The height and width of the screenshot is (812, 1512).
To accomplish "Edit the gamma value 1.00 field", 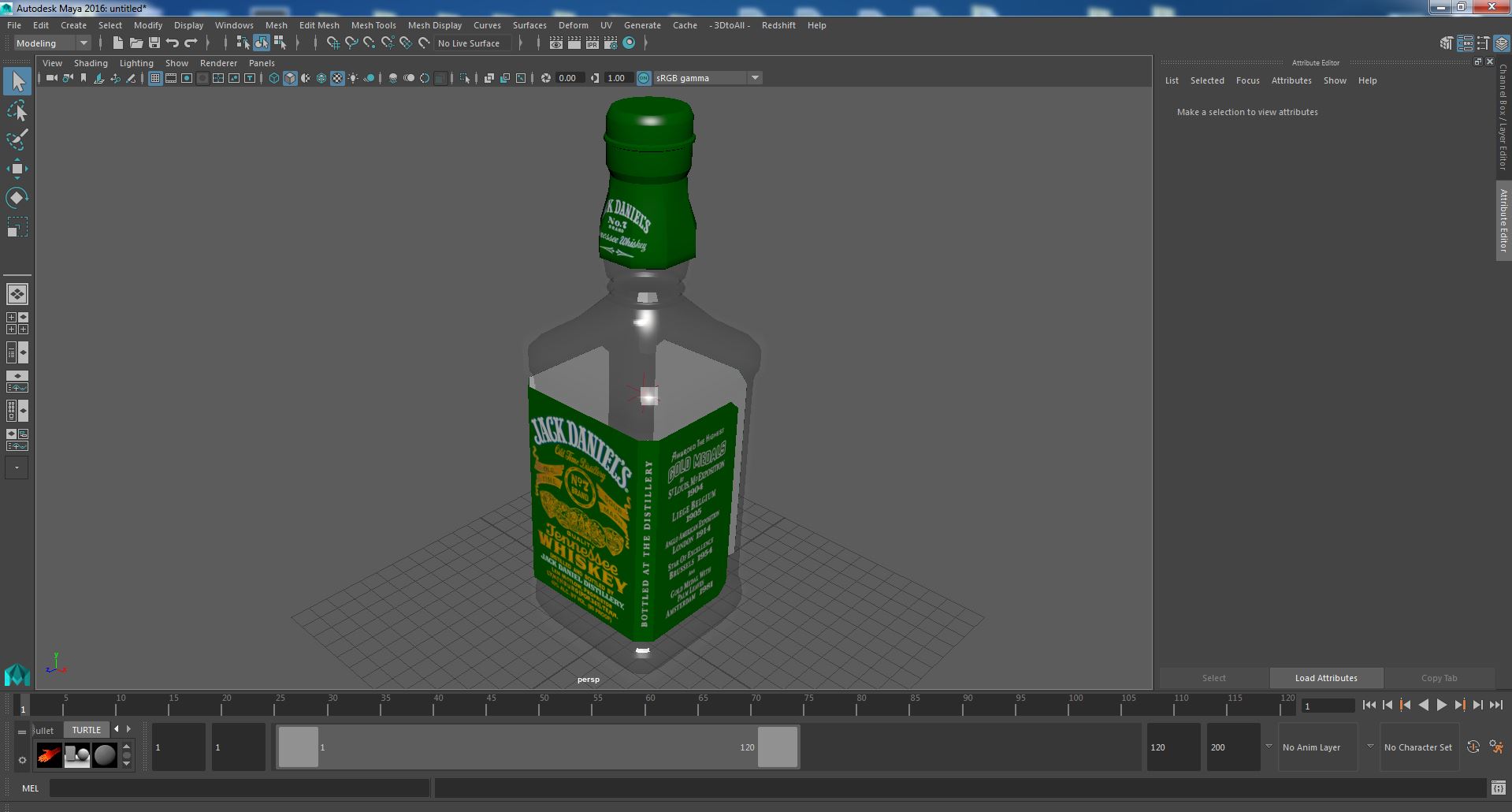I will pos(617,78).
